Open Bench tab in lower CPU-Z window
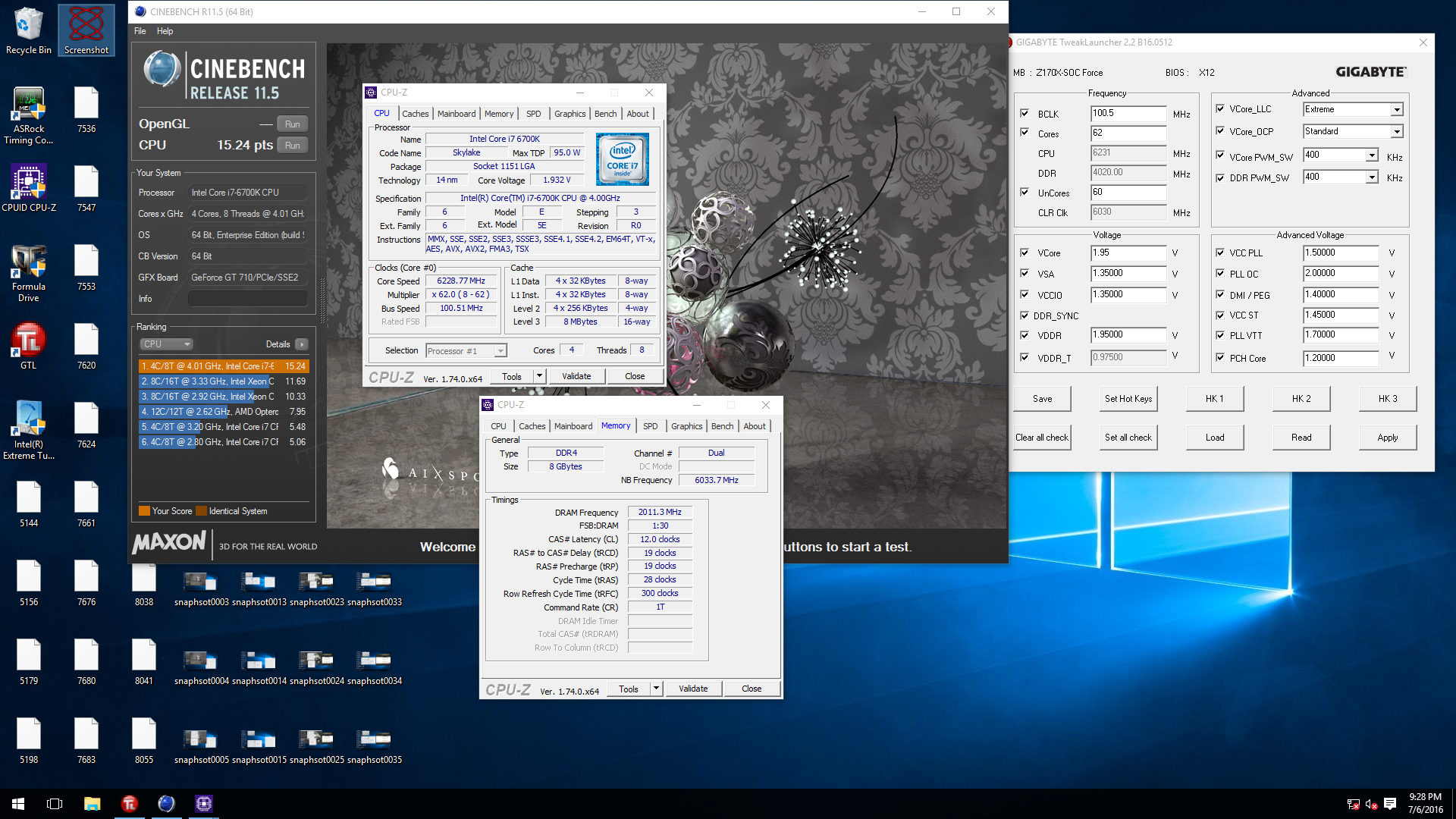Viewport: 1456px width, 819px height. [x=722, y=426]
